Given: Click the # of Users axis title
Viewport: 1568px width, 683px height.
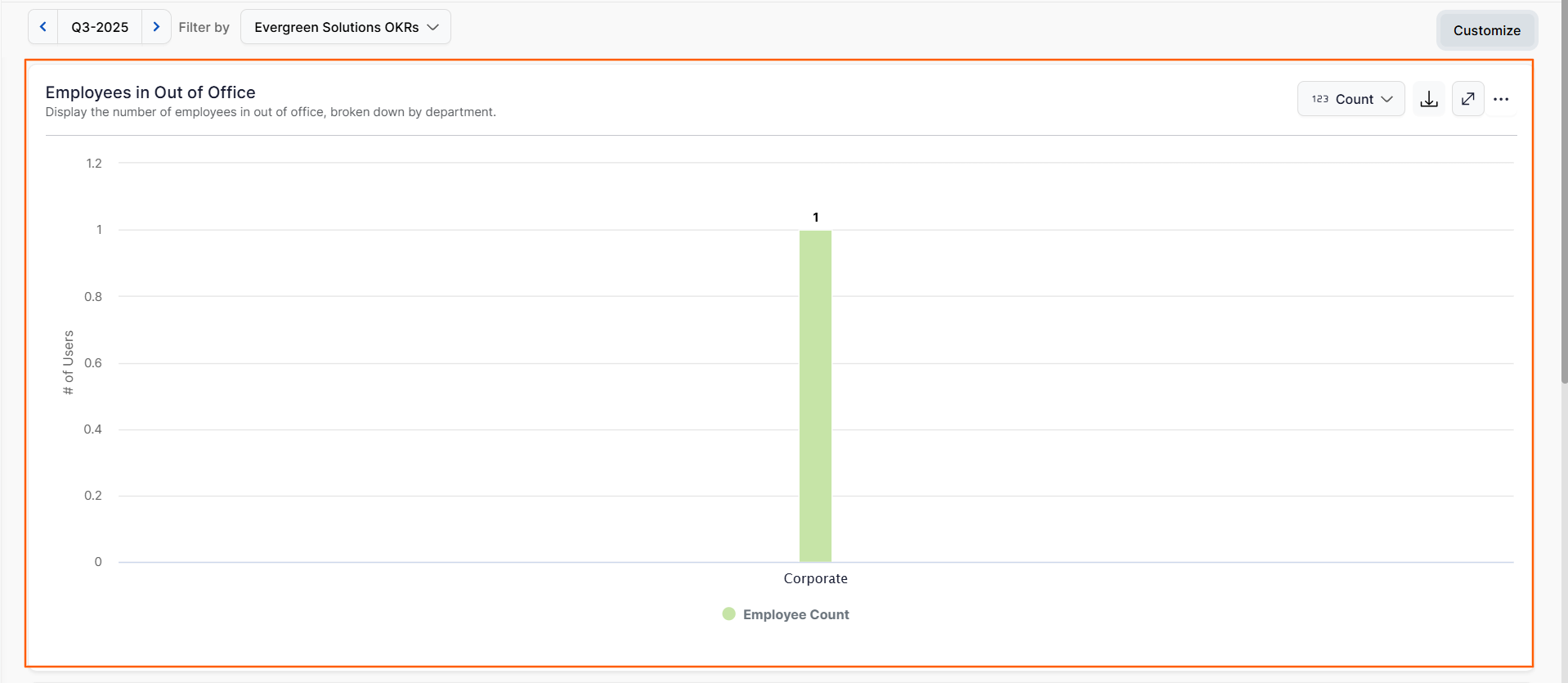Looking at the screenshot, I should point(69,362).
